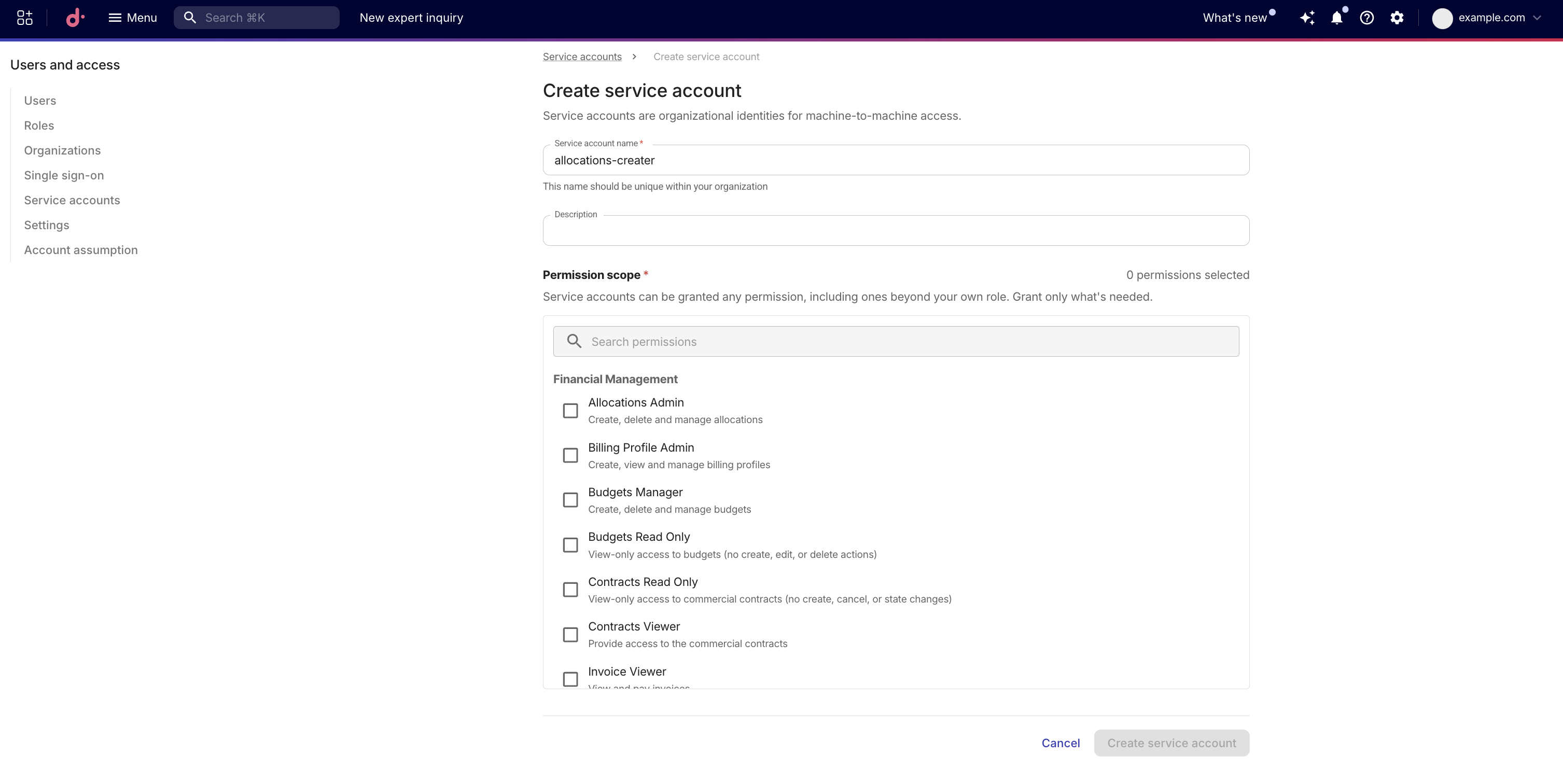Click the Description field
The image size is (1563, 784).
click(x=896, y=231)
